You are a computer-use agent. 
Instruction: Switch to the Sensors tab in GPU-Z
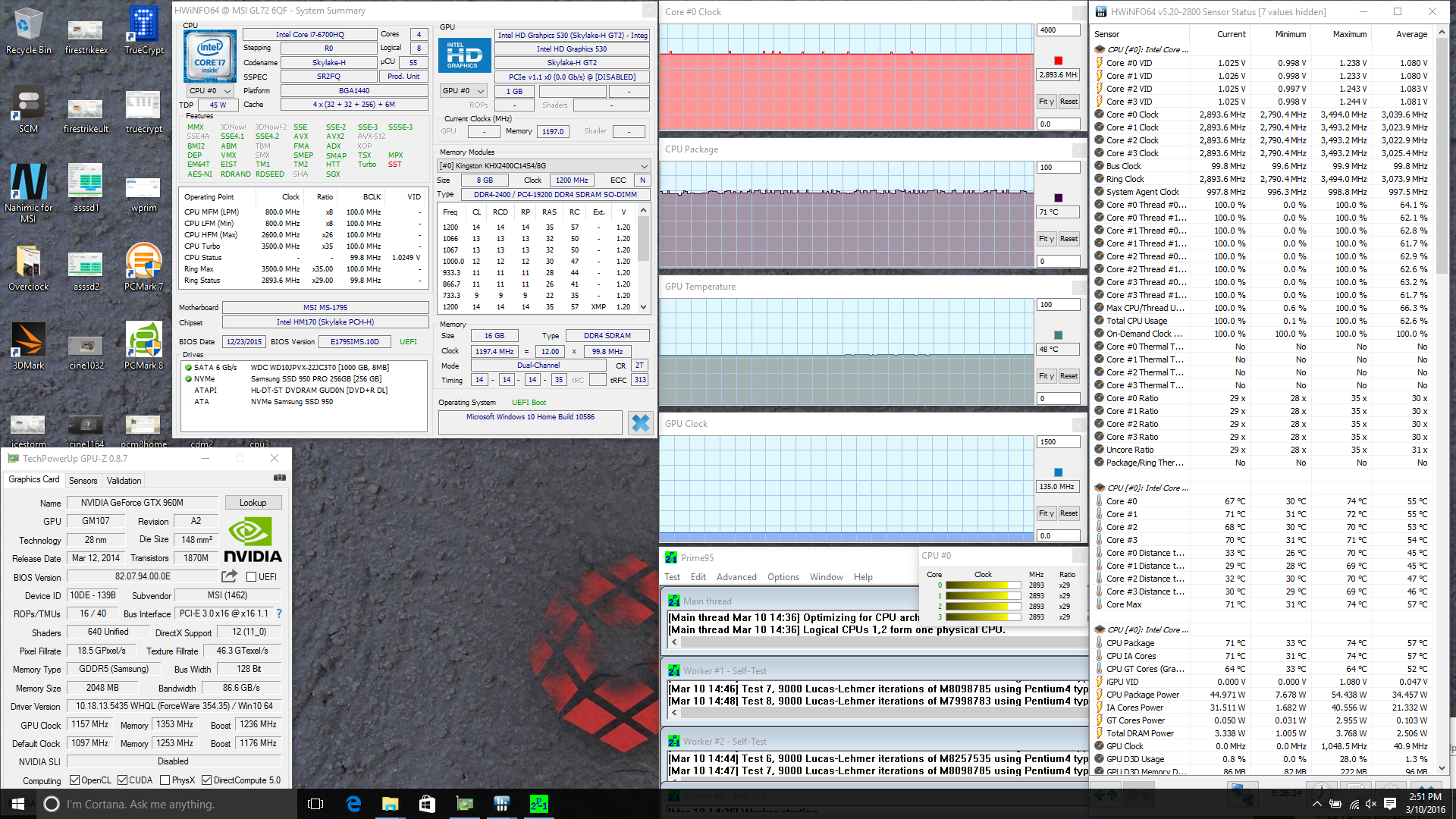click(83, 481)
